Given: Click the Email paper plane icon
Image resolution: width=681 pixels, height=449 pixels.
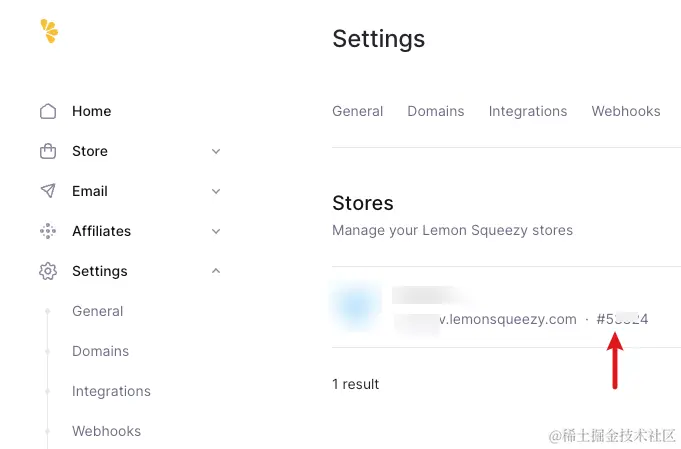Looking at the screenshot, I should [48, 191].
